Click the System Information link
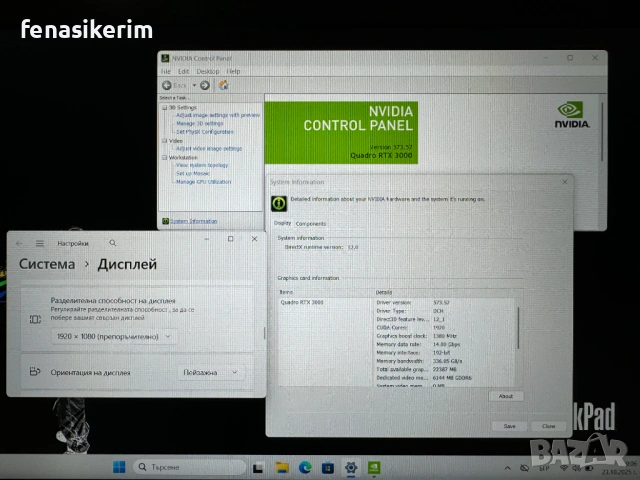 [x=193, y=221]
